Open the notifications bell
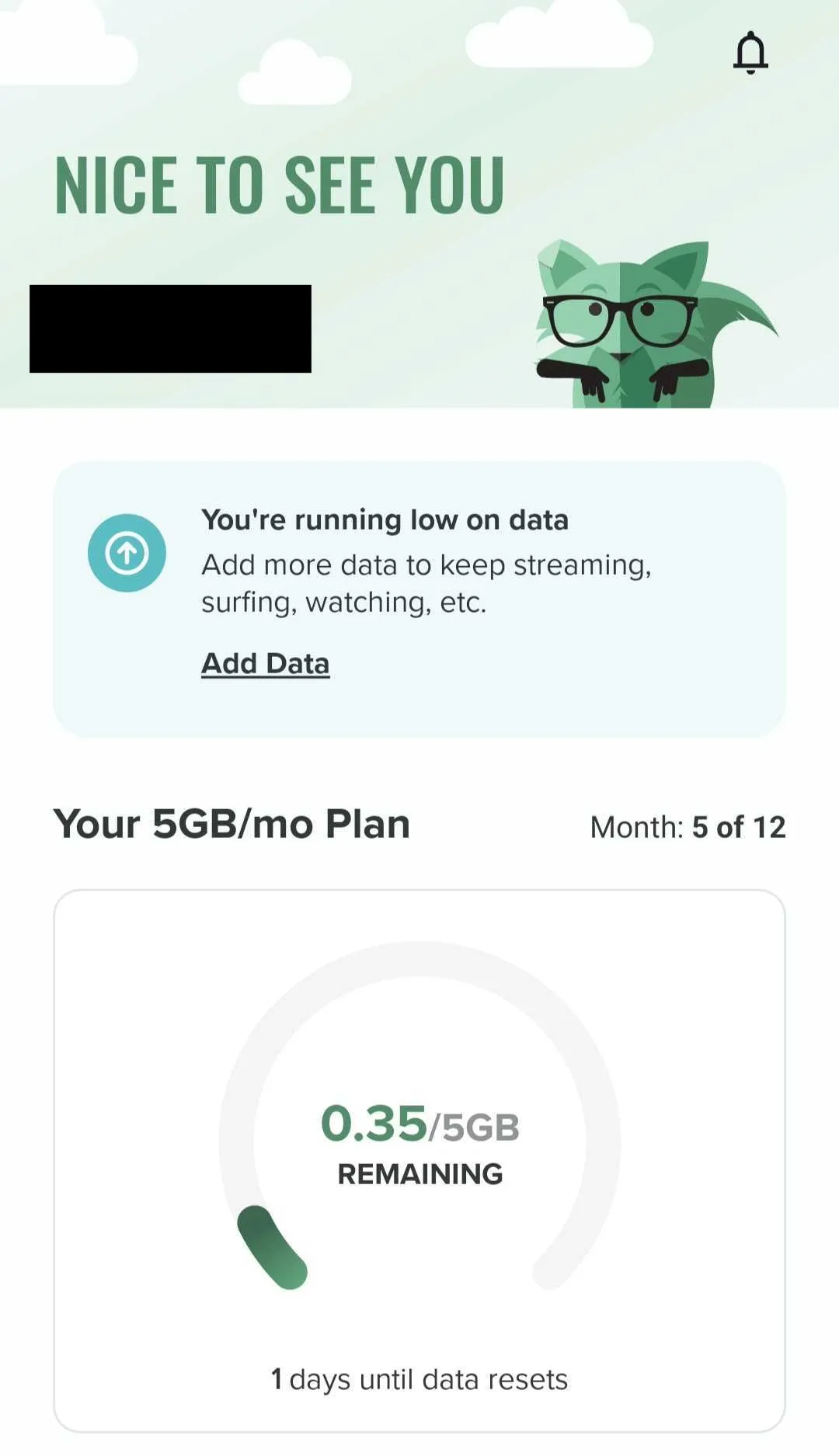 [750, 53]
